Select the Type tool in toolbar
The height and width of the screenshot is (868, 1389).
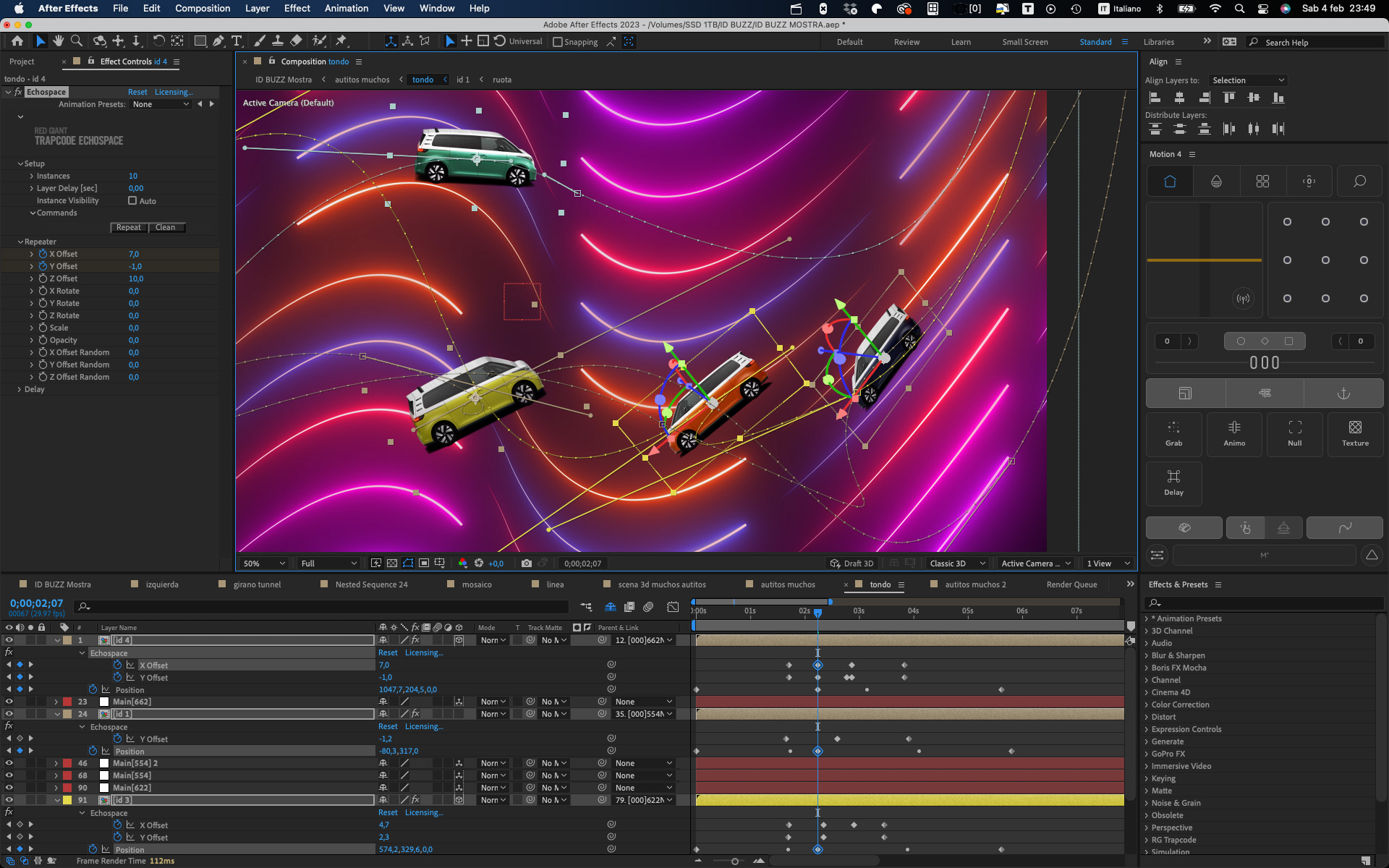(237, 41)
